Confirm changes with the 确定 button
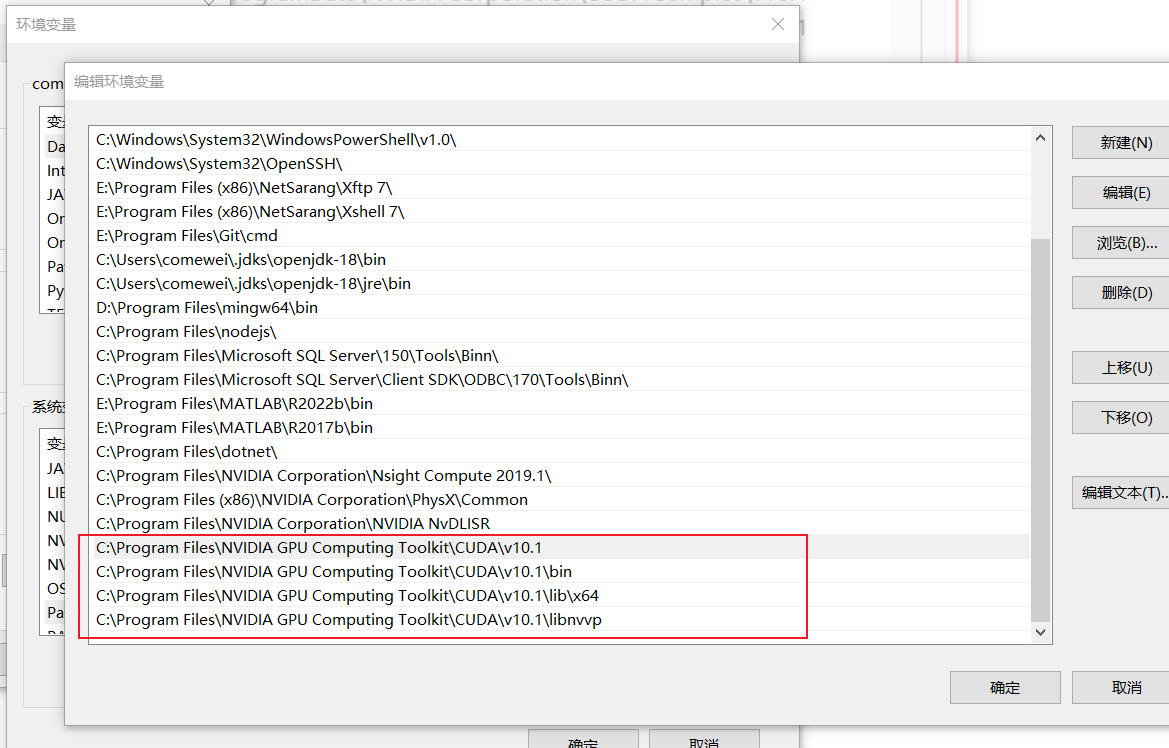Image resolution: width=1169 pixels, height=748 pixels. (x=1004, y=687)
